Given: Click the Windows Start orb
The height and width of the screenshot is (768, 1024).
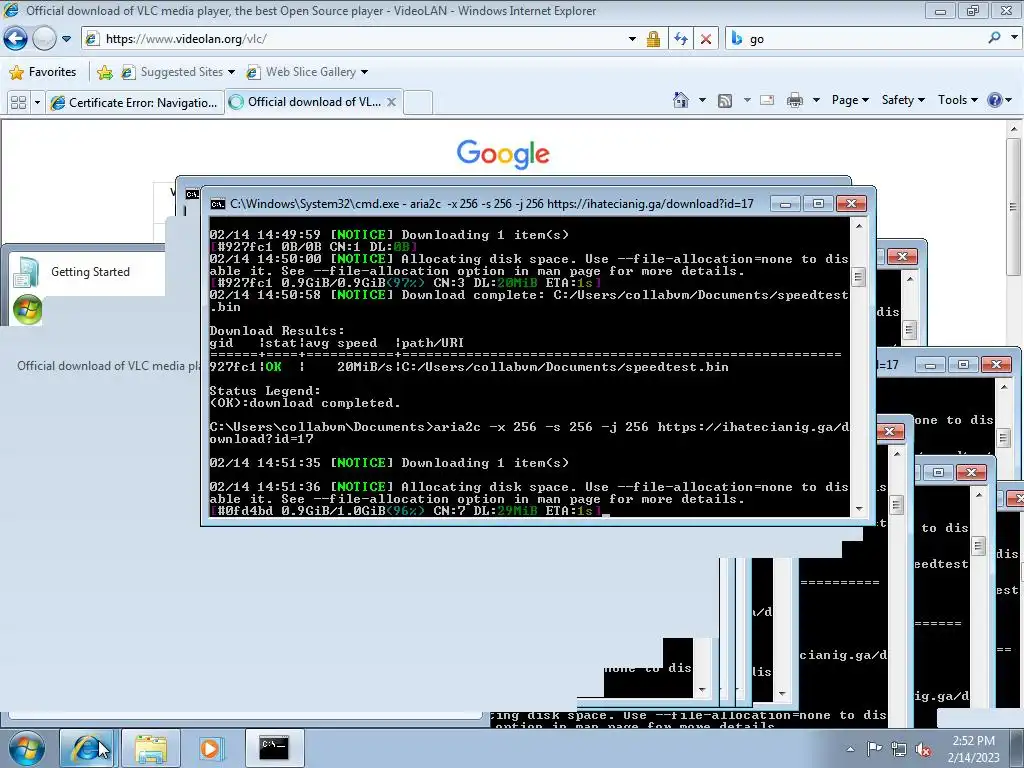Looking at the screenshot, I should [x=26, y=748].
